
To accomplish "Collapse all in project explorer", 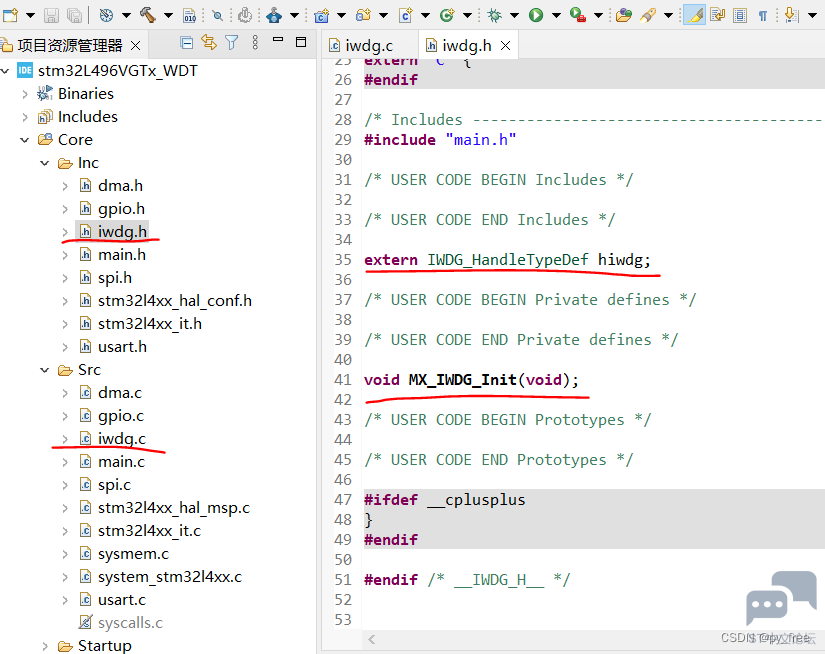I will point(186,43).
